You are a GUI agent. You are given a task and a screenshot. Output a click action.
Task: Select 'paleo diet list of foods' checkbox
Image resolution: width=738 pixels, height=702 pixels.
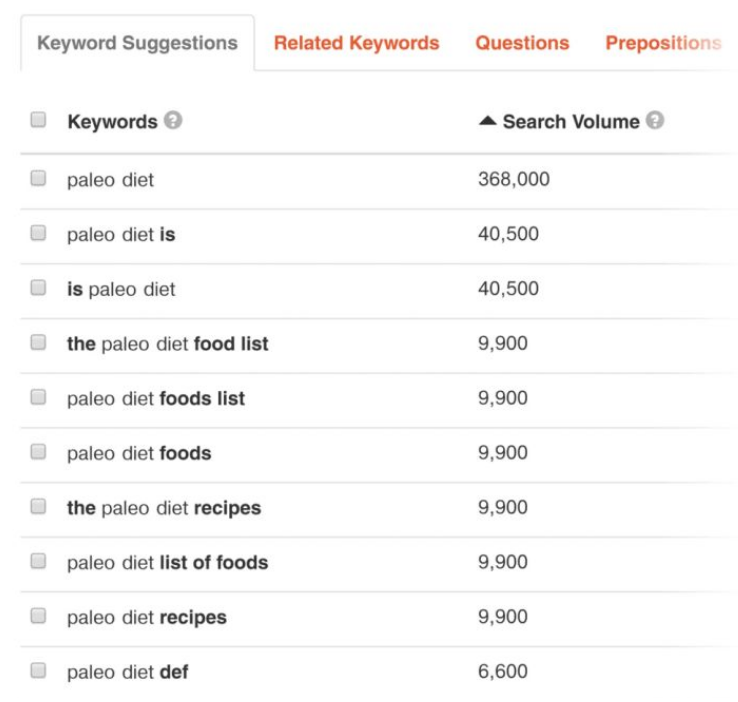pyautogui.click(x=38, y=561)
